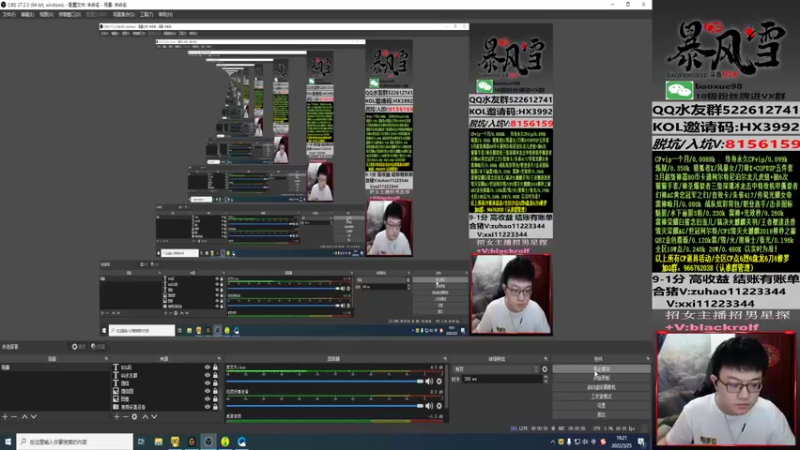Open Task View on the taskbar
Image resolution: width=800 pixels, height=450 pixels.
[x=141, y=442]
